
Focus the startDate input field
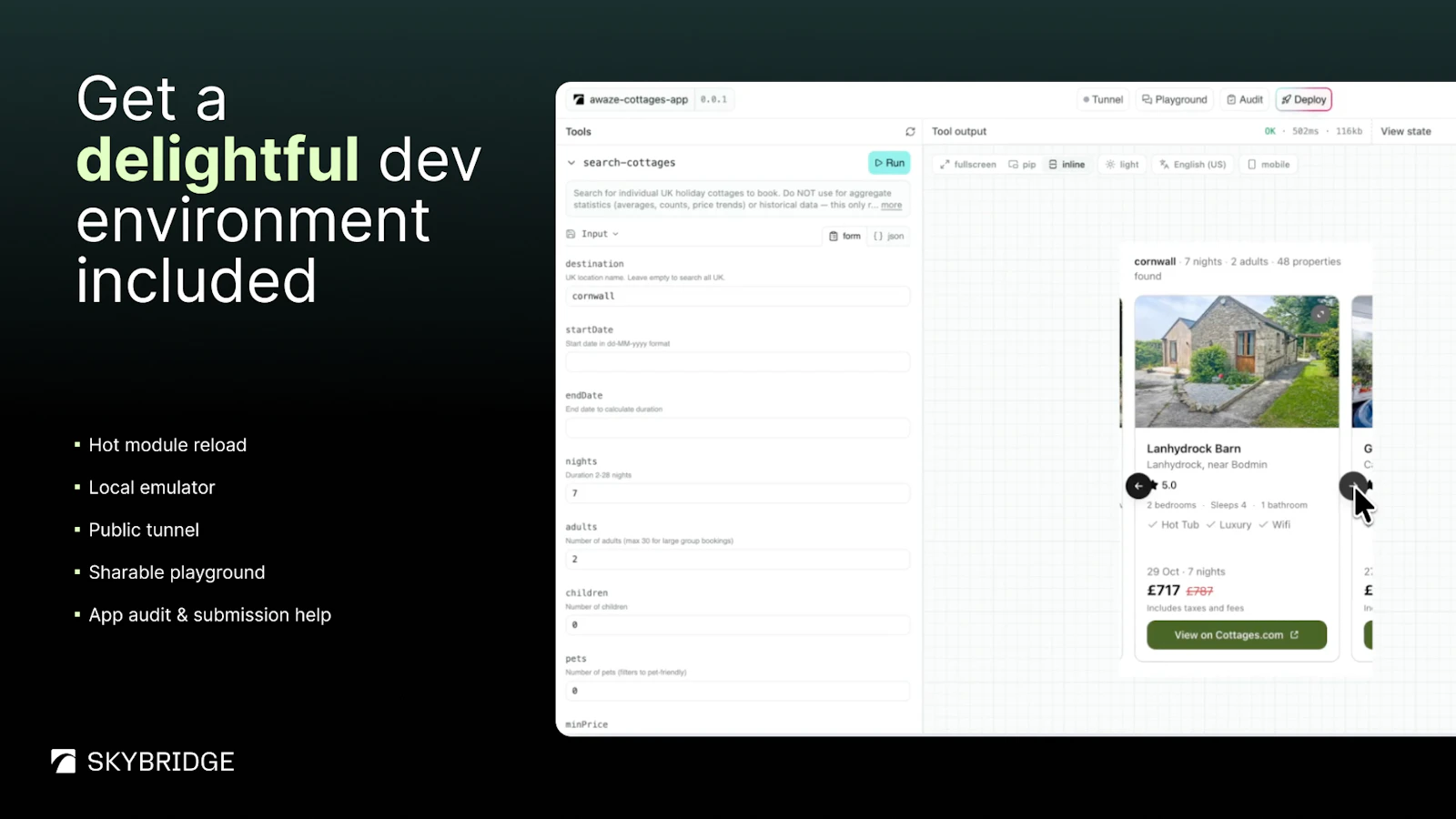coord(738,362)
